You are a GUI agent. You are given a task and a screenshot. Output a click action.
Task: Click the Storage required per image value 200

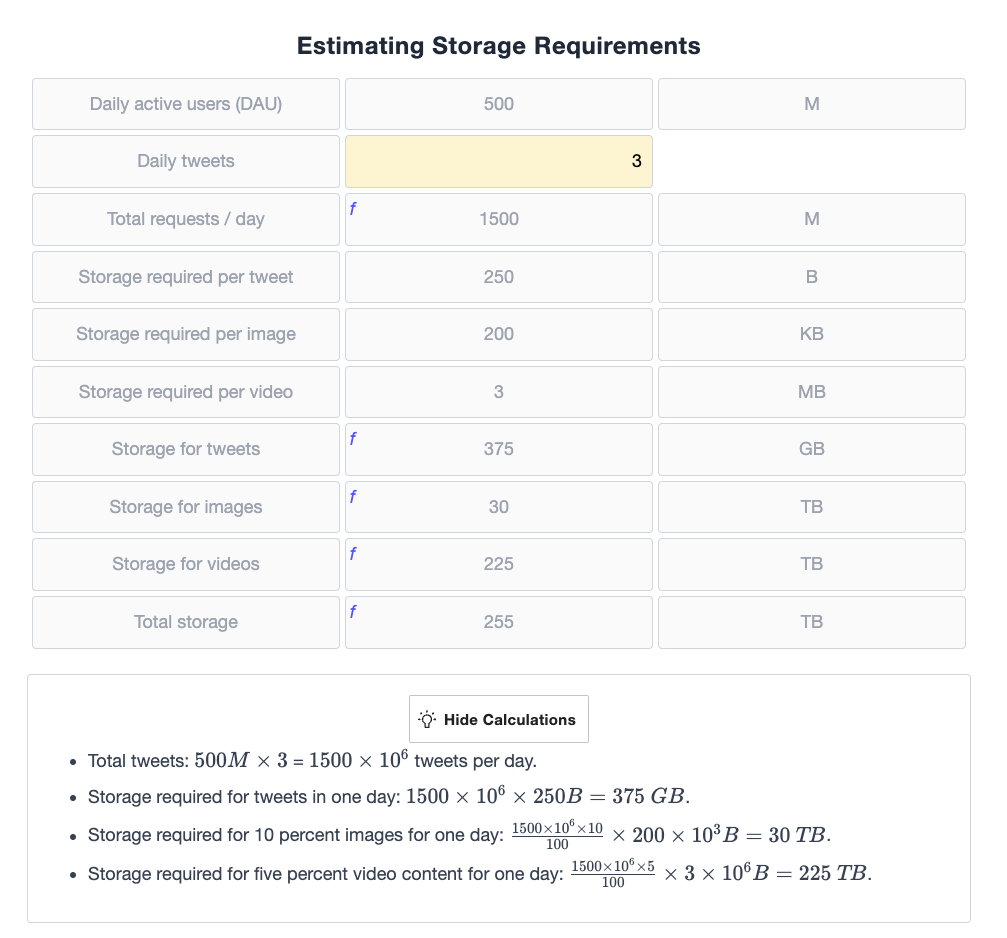coord(498,334)
